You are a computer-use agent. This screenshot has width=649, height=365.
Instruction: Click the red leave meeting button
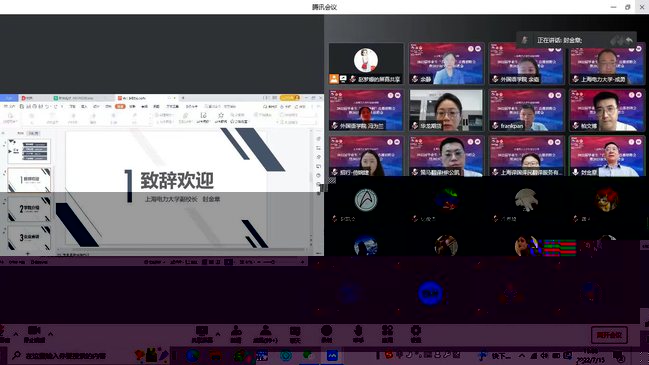[x=609, y=335]
